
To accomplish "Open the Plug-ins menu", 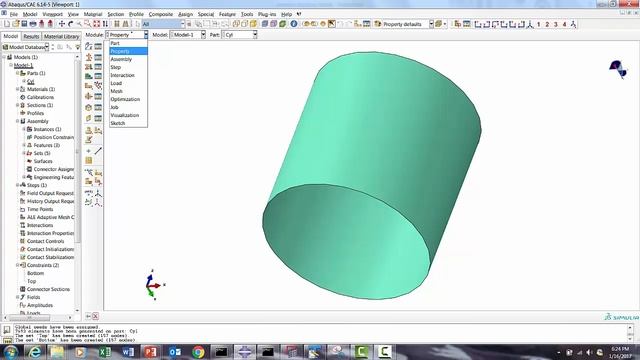I will pos(267,14).
